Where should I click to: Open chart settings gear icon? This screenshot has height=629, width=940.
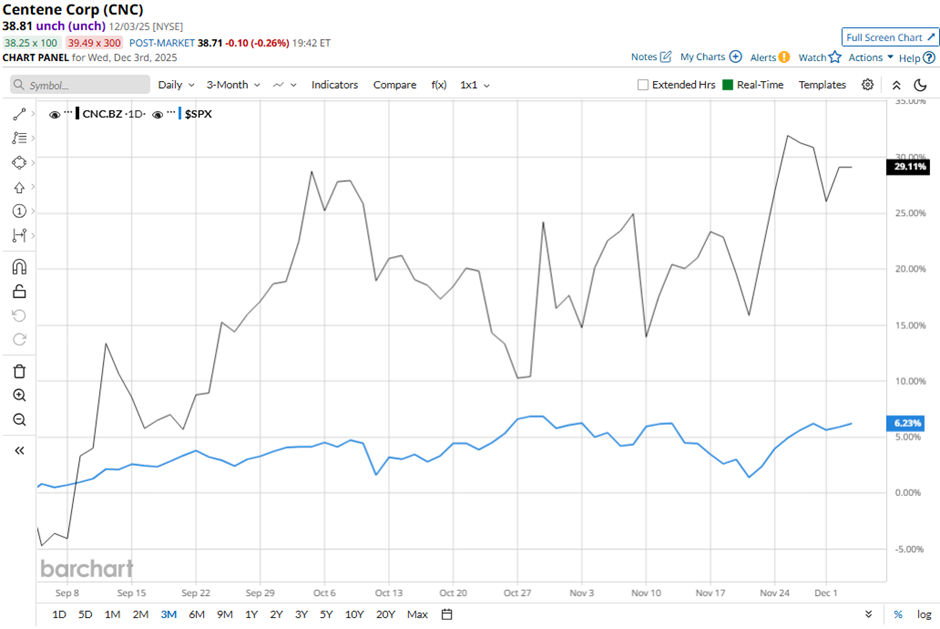(x=867, y=85)
